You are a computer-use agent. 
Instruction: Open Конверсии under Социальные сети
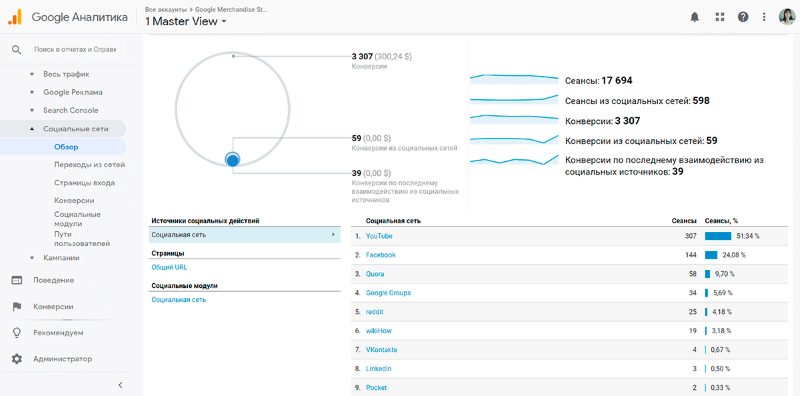74,201
